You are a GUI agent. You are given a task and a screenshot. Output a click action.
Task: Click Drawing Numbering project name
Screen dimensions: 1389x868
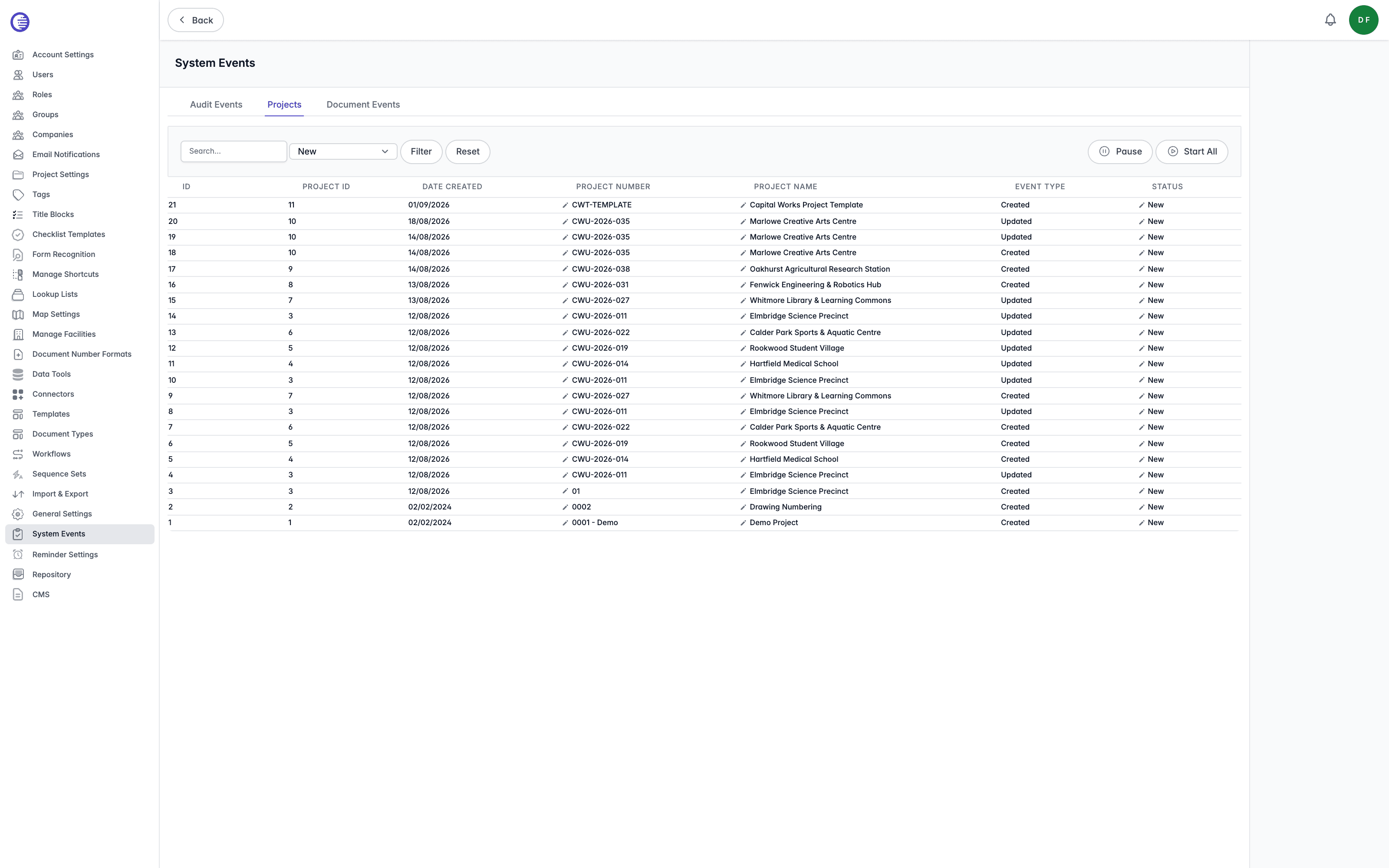(785, 507)
